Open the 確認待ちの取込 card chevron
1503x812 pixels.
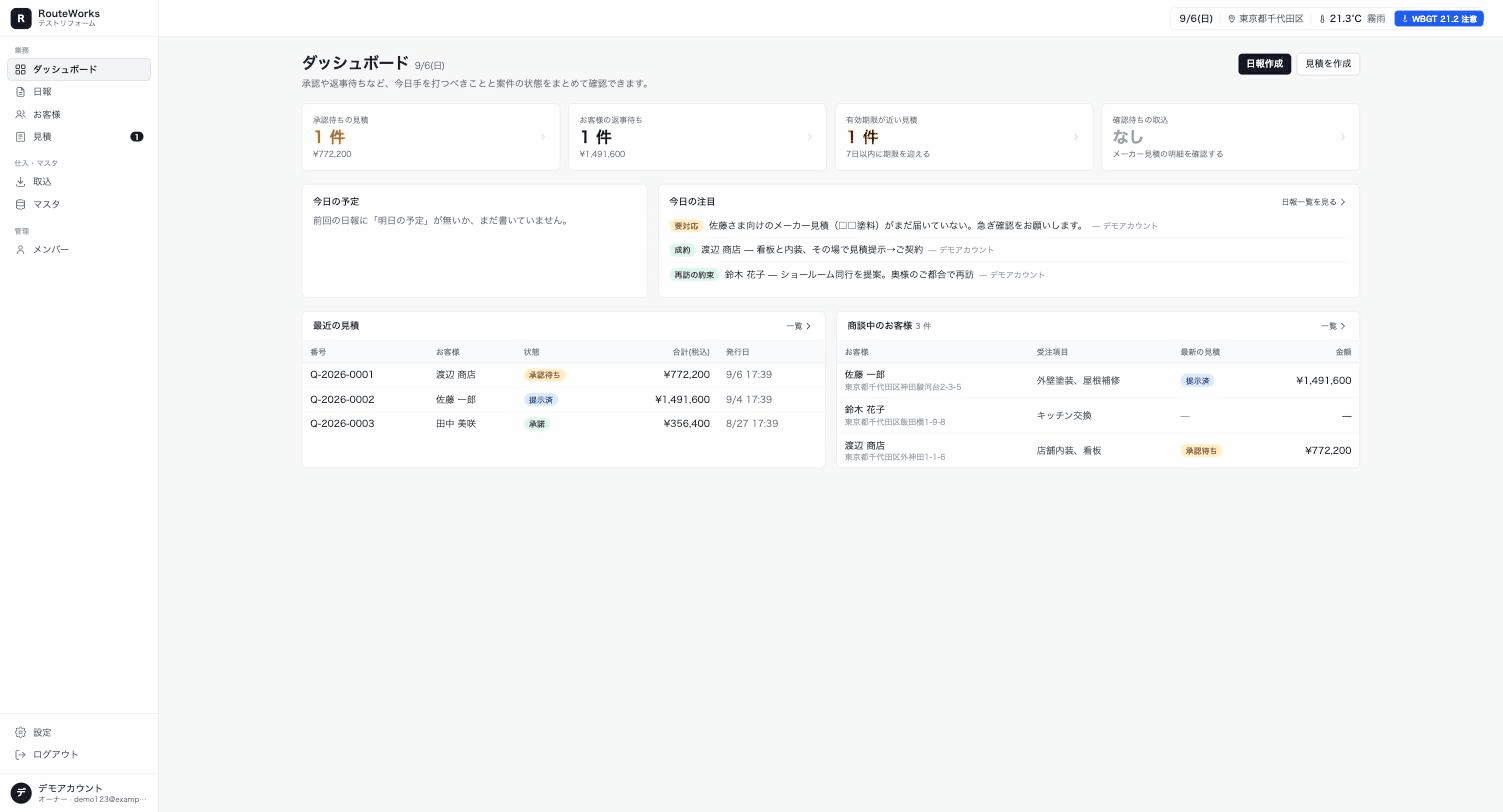pos(1343,137)
